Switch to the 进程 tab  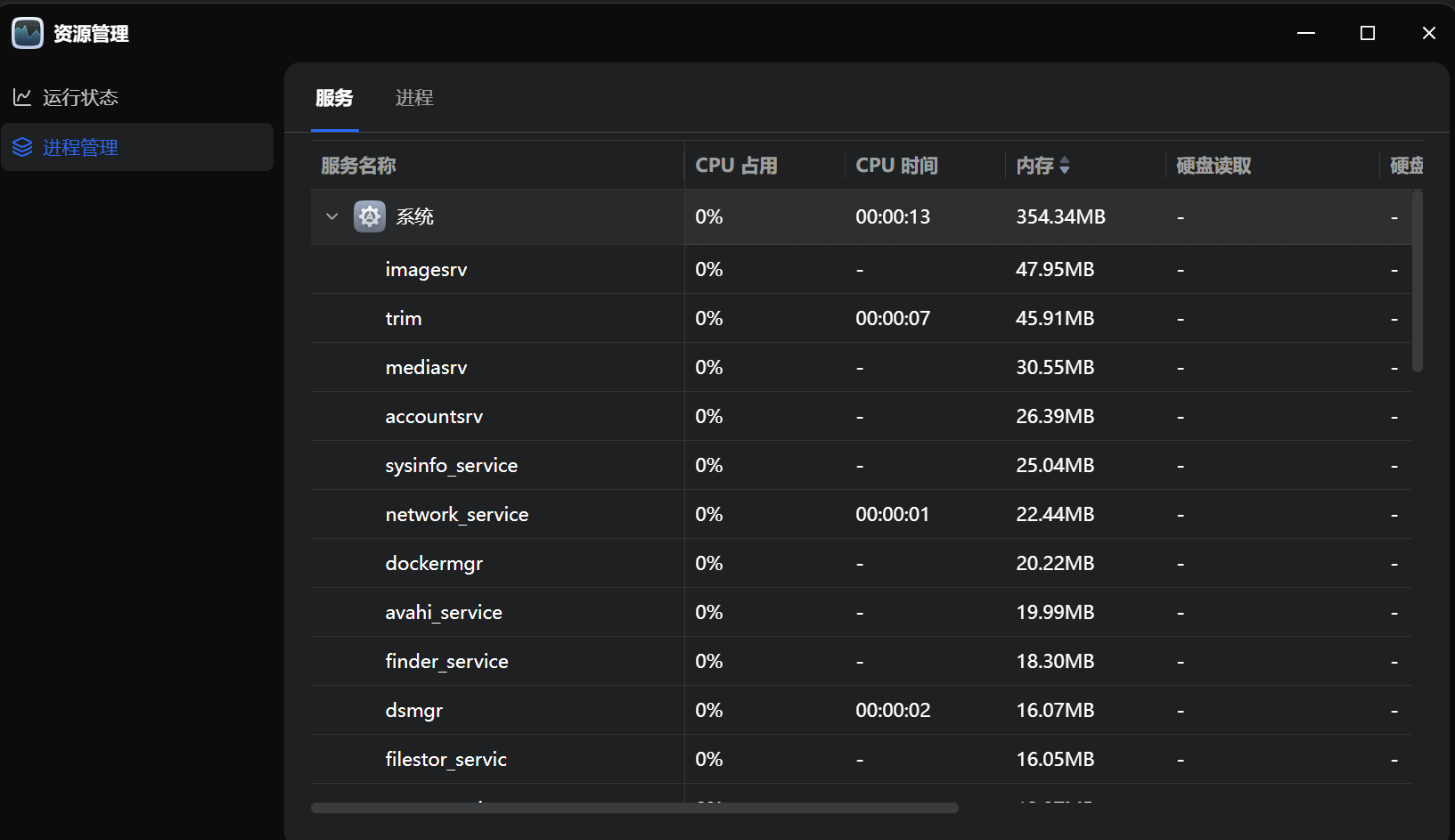414,98
